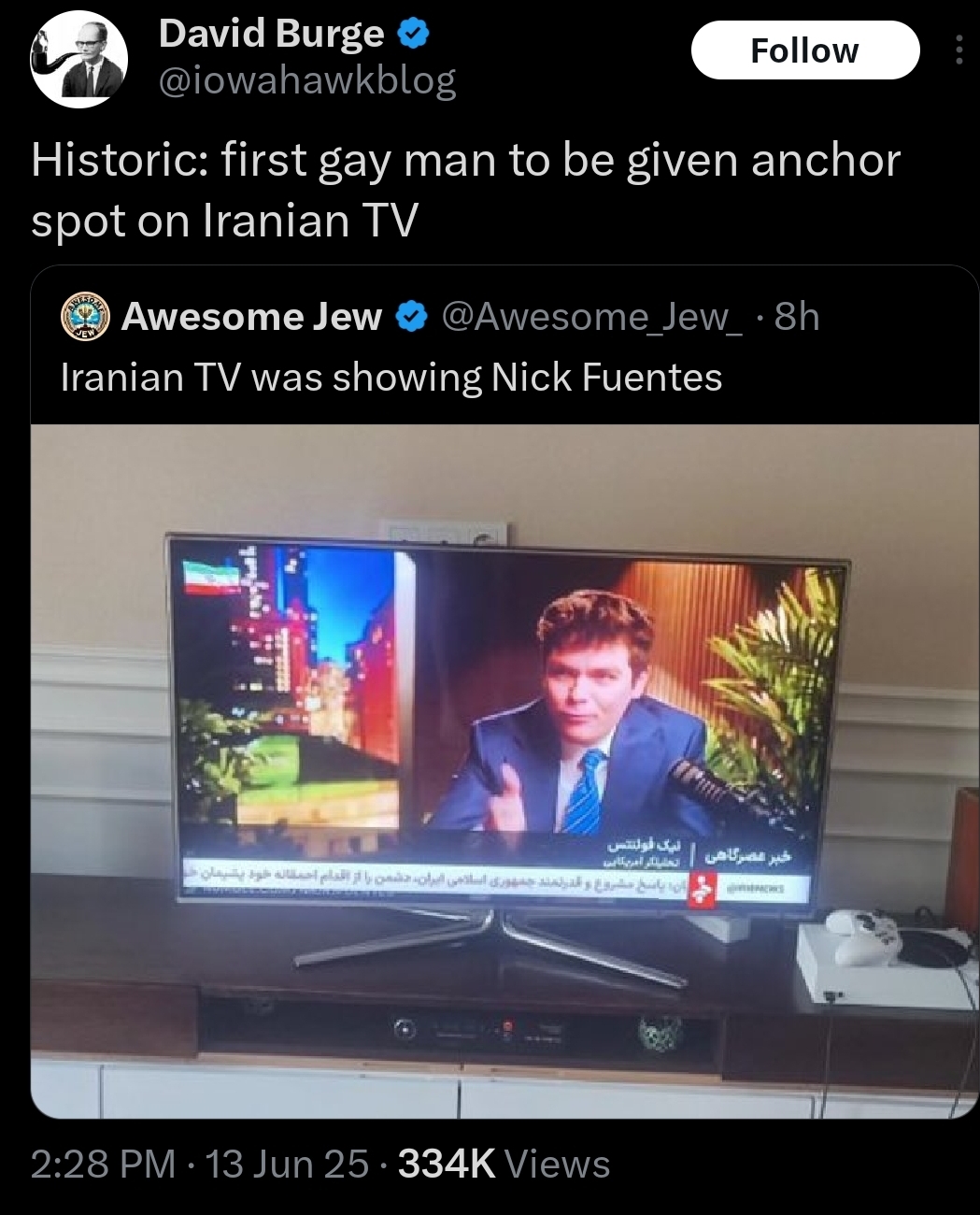
Task: Follow David Burge
Action: (805, 50)
